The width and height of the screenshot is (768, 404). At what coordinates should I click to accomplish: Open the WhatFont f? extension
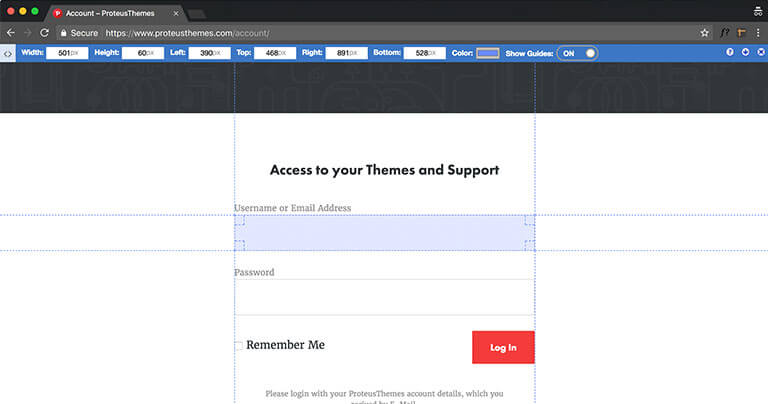(724, 33)
